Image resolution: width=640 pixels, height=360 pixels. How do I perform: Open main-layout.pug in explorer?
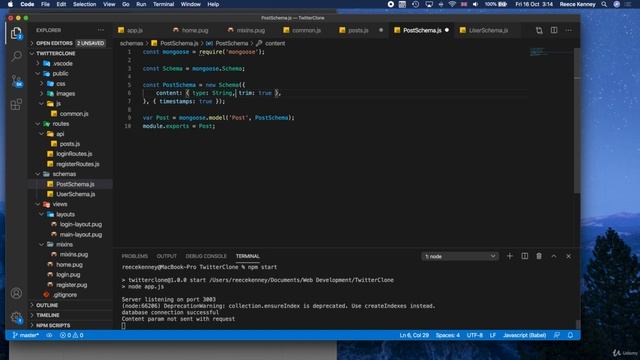81,234
